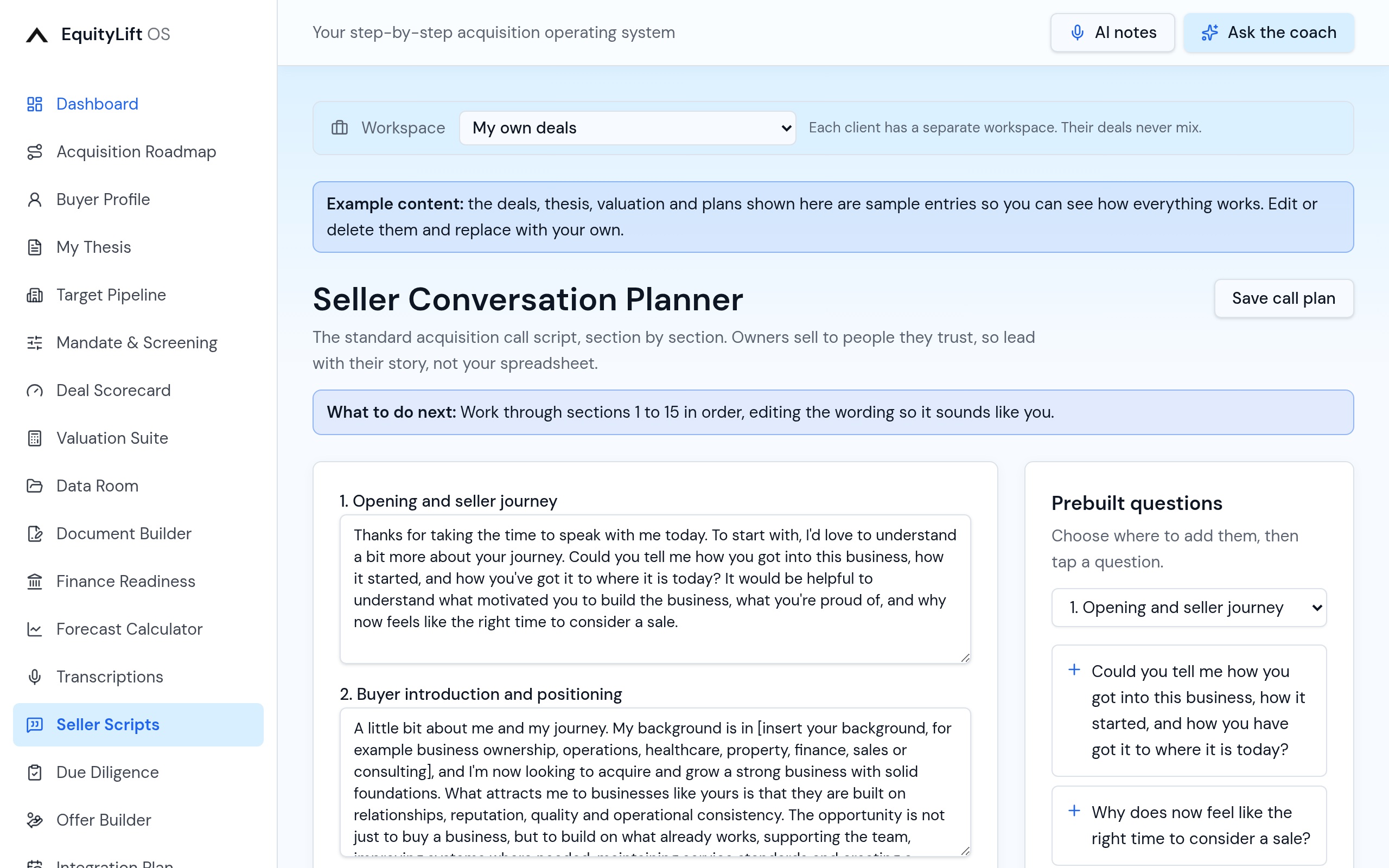Add 'Why does now feel like the right time' question
1389x868 pixels.
pyautogui.click(x=1189, y=826)
